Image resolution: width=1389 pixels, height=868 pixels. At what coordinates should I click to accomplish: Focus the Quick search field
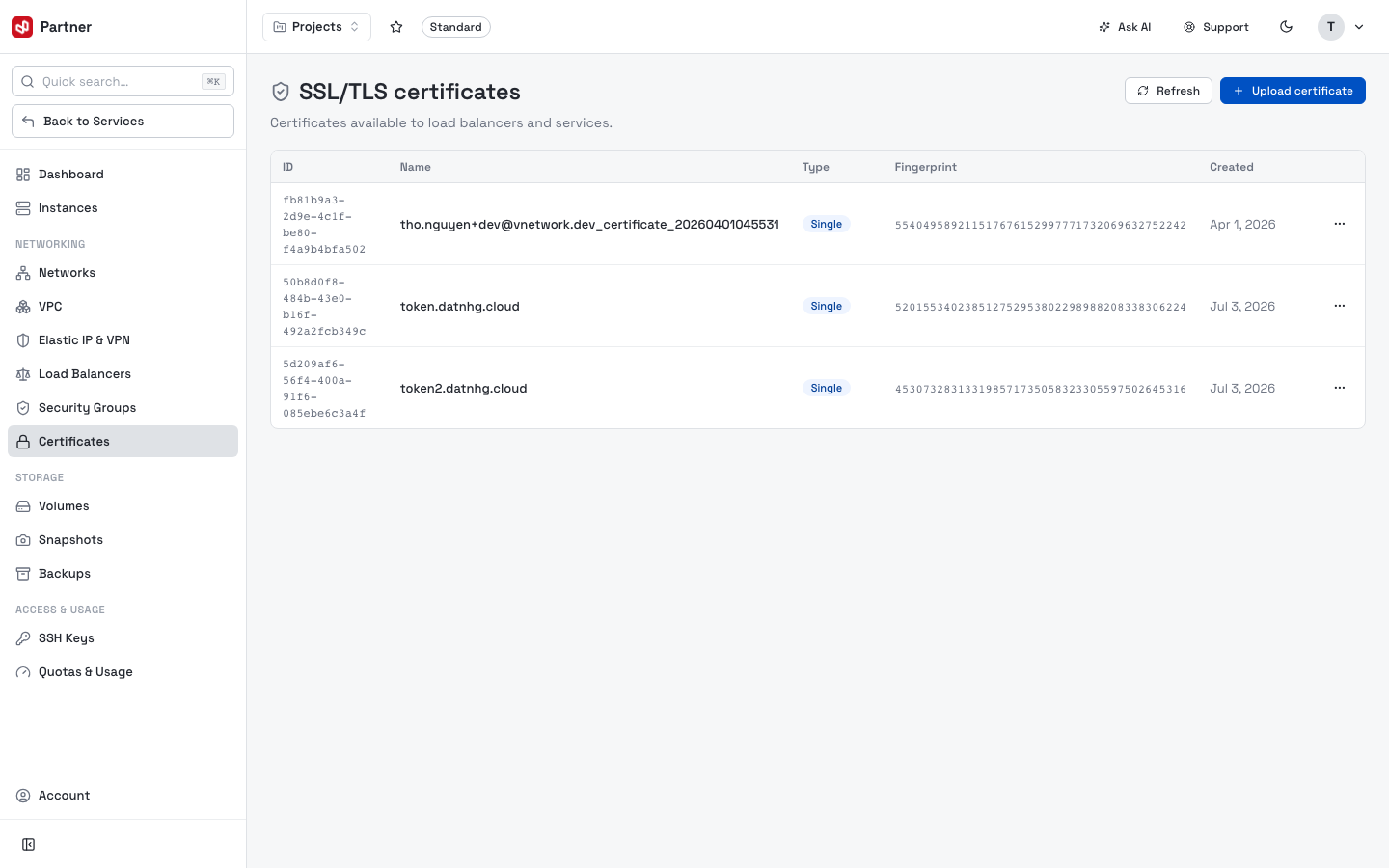tap(123, 81)
